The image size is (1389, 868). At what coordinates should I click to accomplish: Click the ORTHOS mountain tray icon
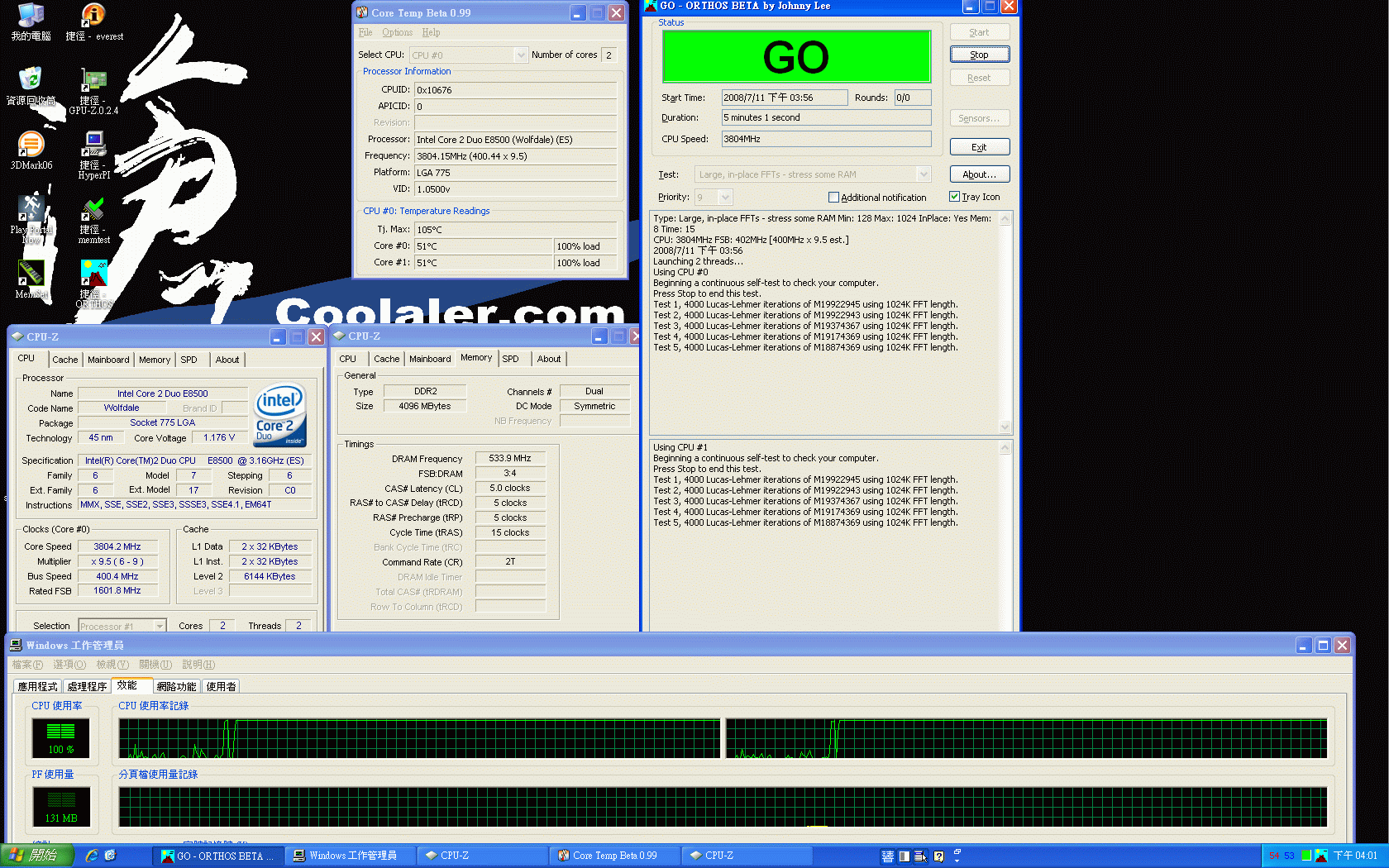[1321, 856]
